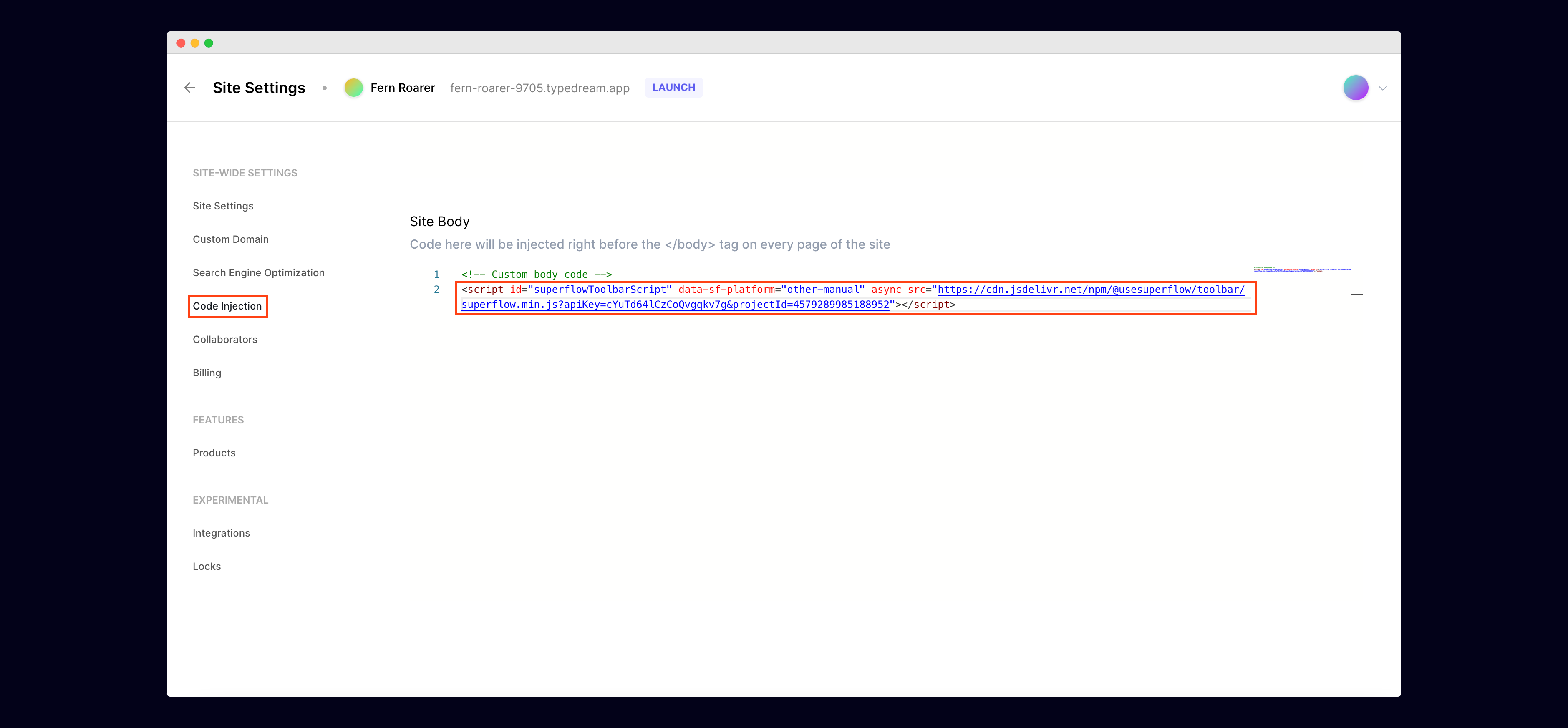The image size is (1568, 728).
Task: Click the Custom body code comment line
Action: tap(536, 275)
